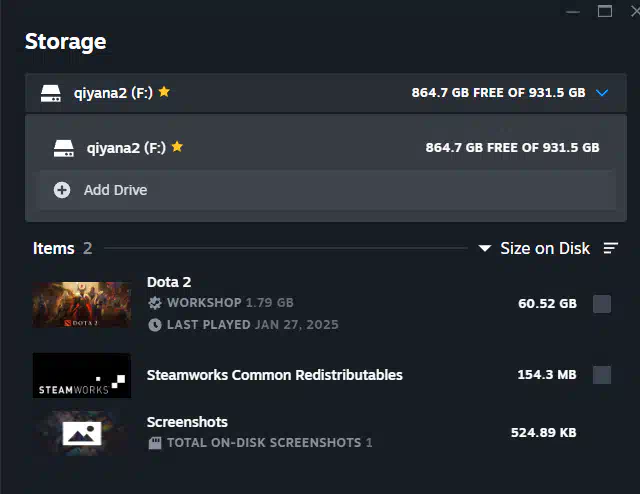Screen dimensions: 640x494
Task: Click the gold star beside top qiyana2 (F:)
Action: [x=164, y=91]
